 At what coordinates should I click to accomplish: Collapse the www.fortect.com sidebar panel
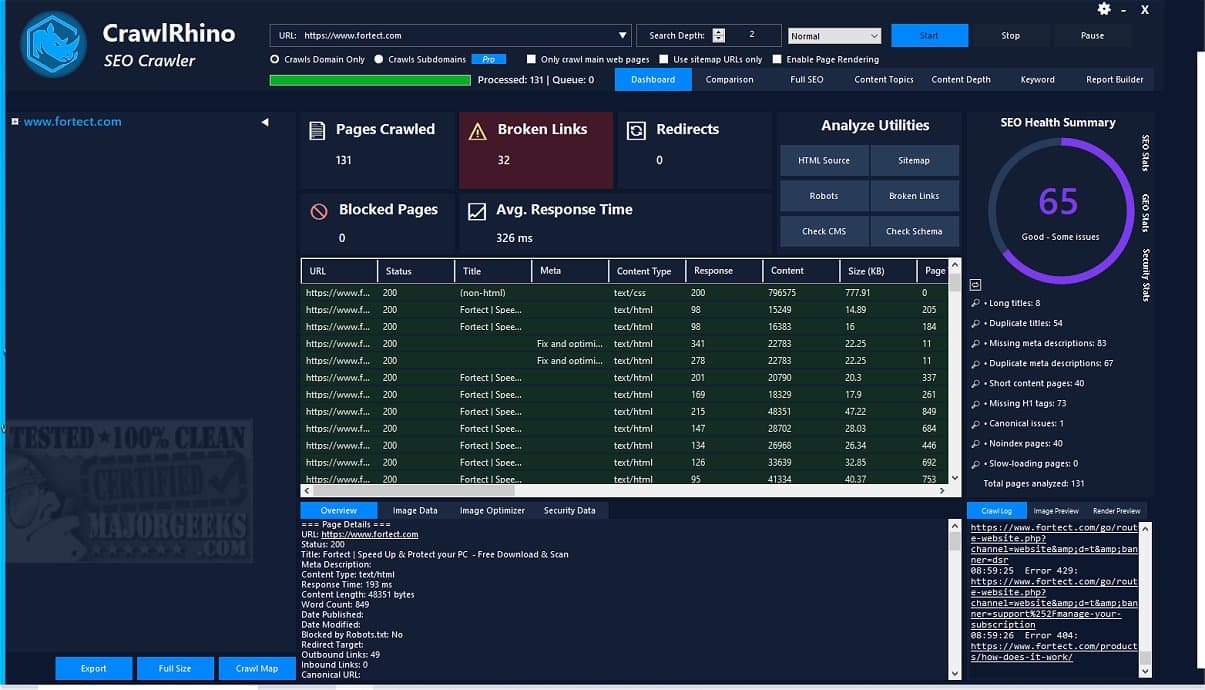click(264, 121)
